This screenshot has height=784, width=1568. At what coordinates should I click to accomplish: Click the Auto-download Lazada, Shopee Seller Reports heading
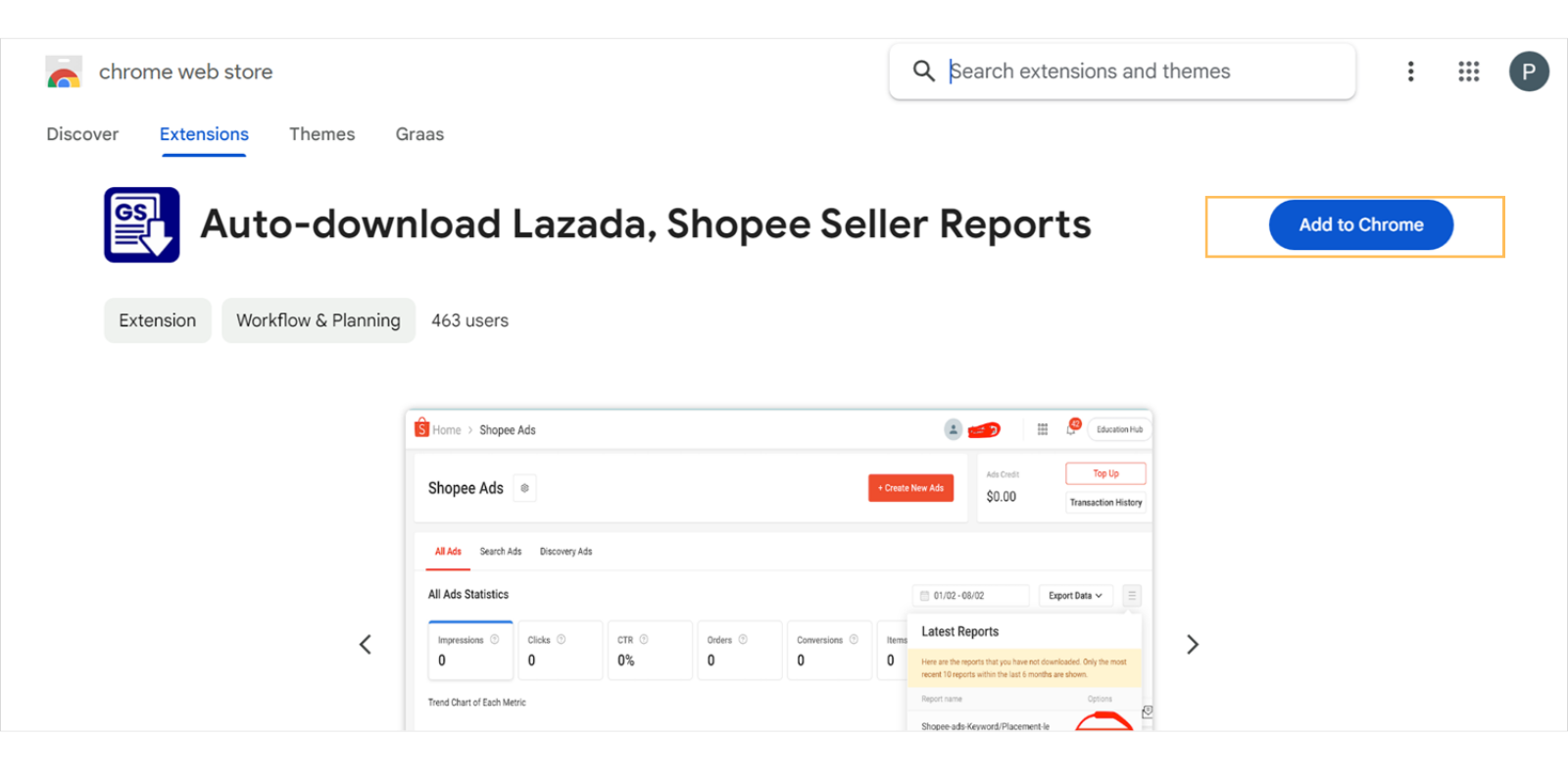(x=645, y=224)
